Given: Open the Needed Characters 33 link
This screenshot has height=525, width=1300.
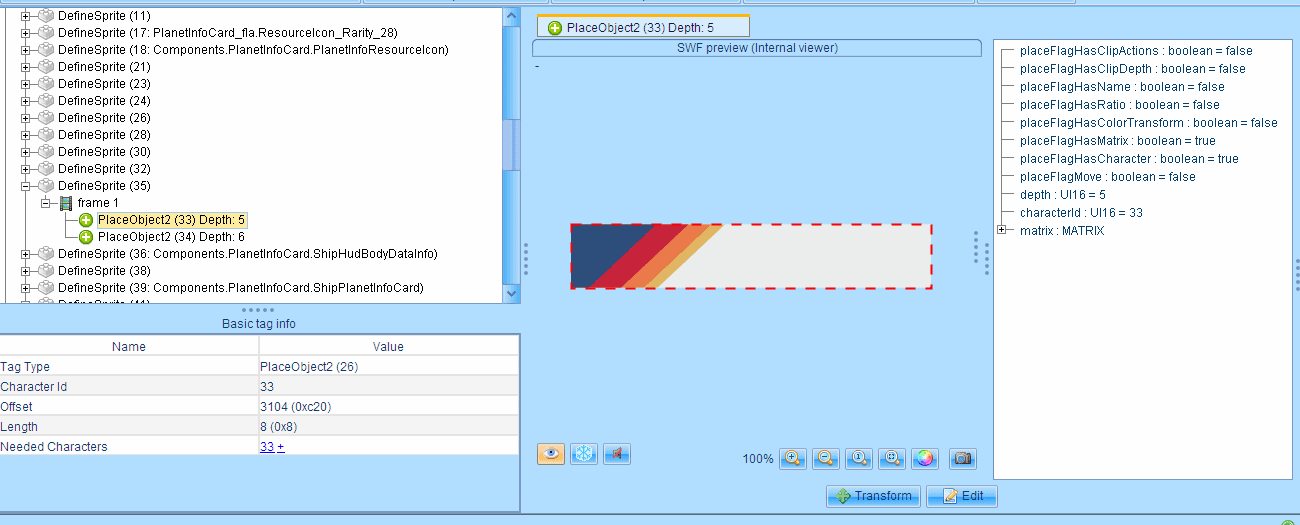Looking at the screenshot, I should [x=266, y=447].
